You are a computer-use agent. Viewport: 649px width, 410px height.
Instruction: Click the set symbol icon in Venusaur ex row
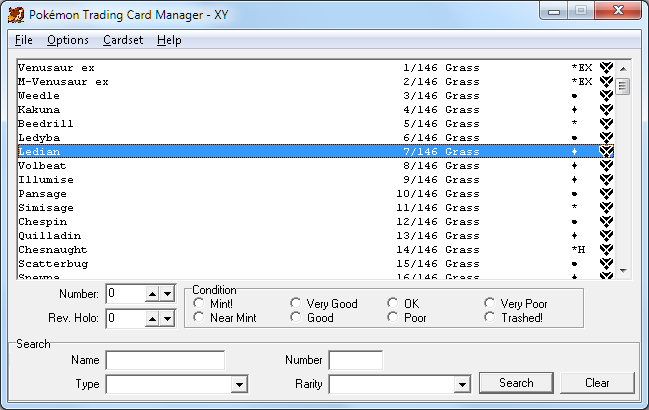[606, 68]
